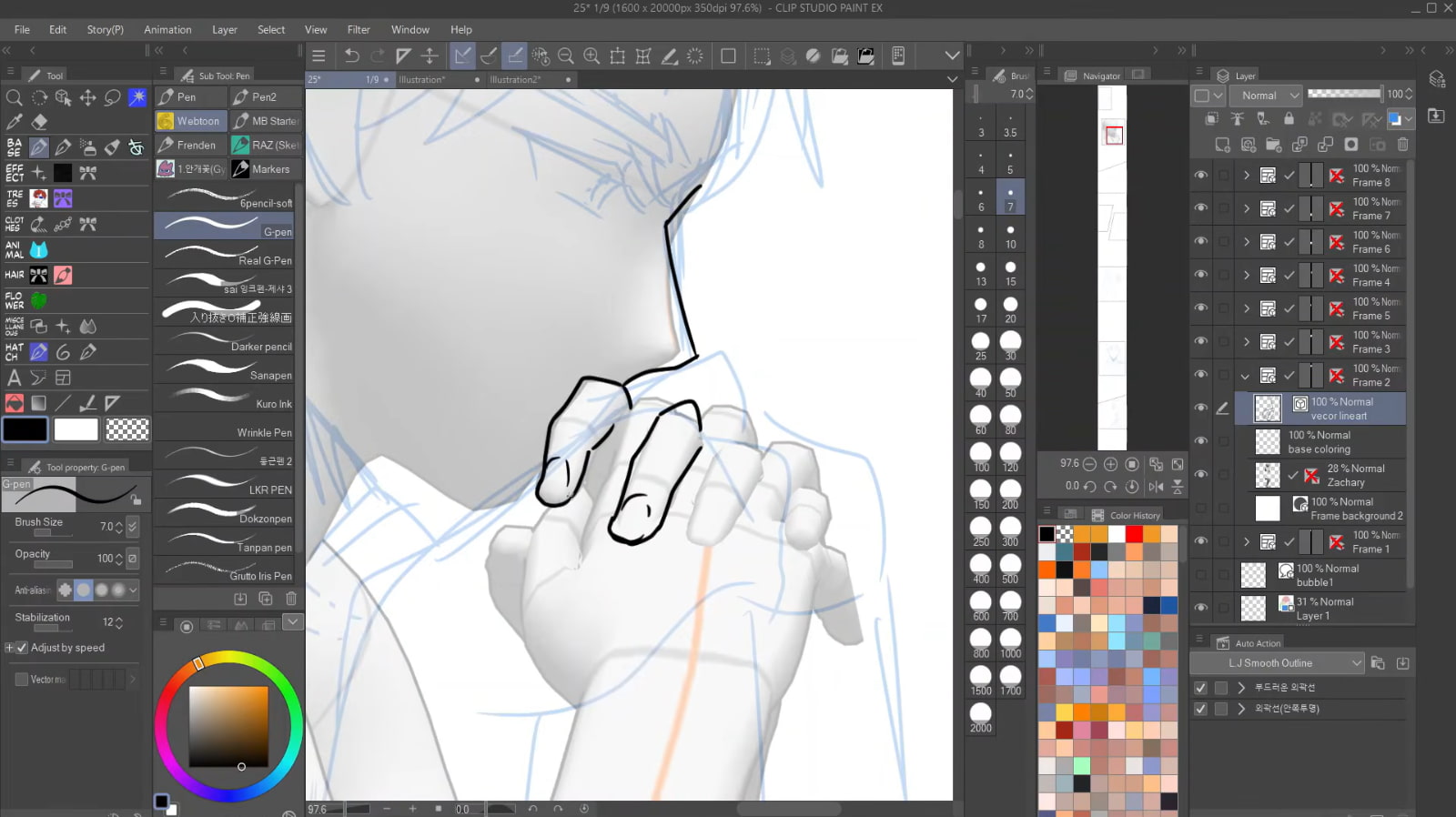Screen dimensions: 1456x817
Task: Click the Frame background 2 layer thumbnail
Action: (1268, 509)
